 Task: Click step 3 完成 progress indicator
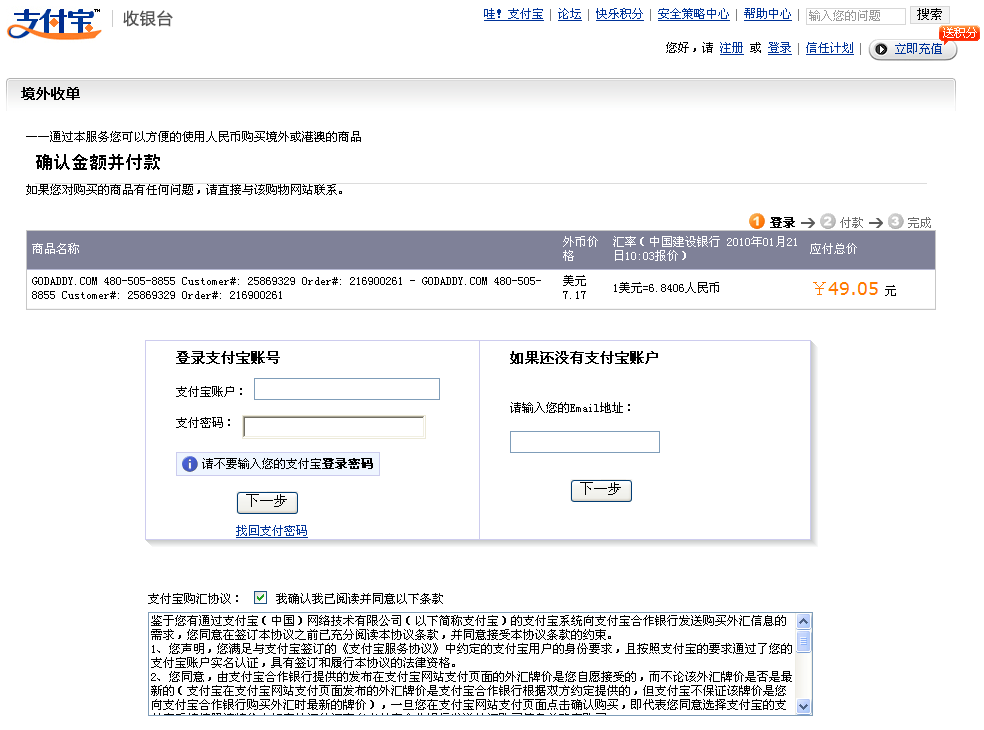point(909,222)
